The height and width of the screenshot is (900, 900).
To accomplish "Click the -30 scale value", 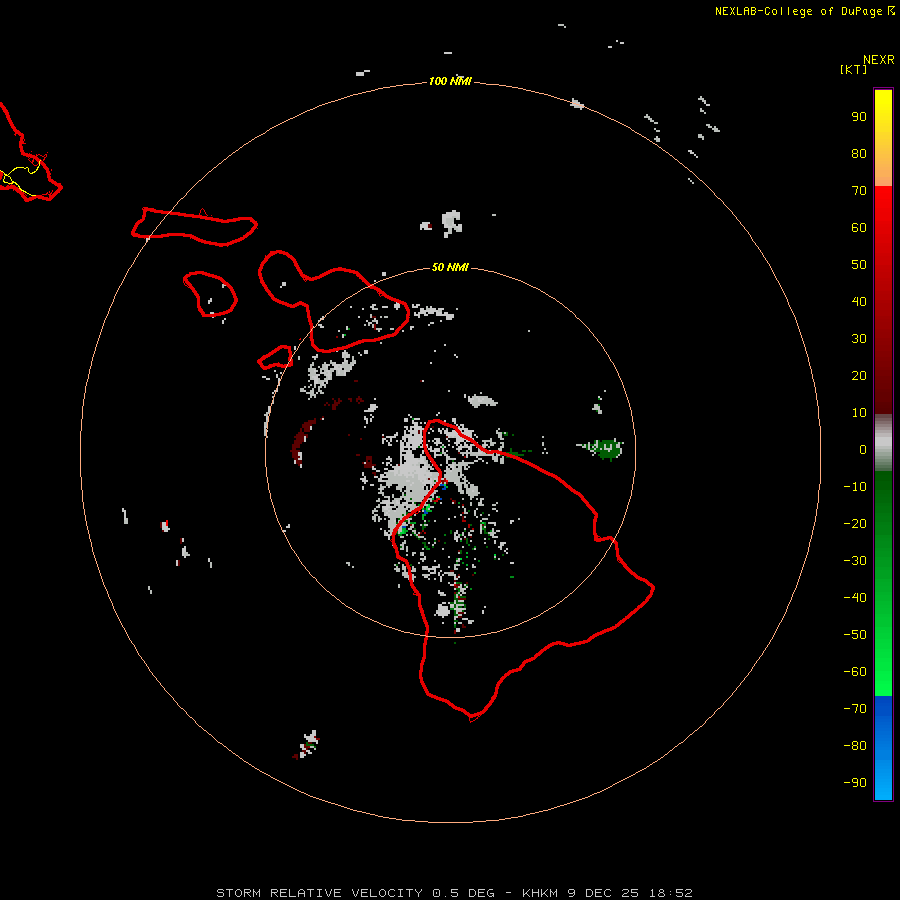I will click(855, 561).
